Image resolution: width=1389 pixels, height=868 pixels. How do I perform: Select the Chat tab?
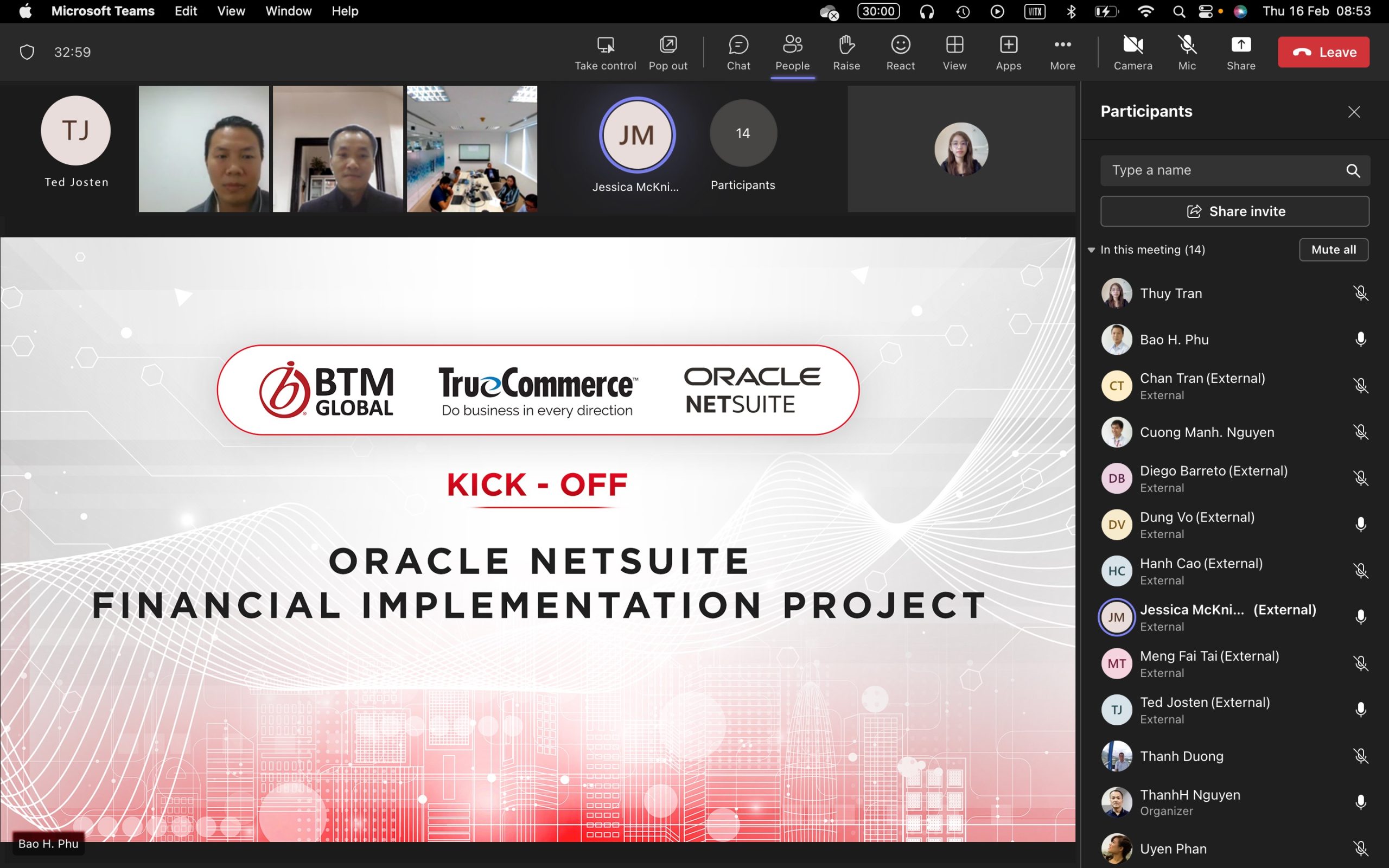[737, 52]
